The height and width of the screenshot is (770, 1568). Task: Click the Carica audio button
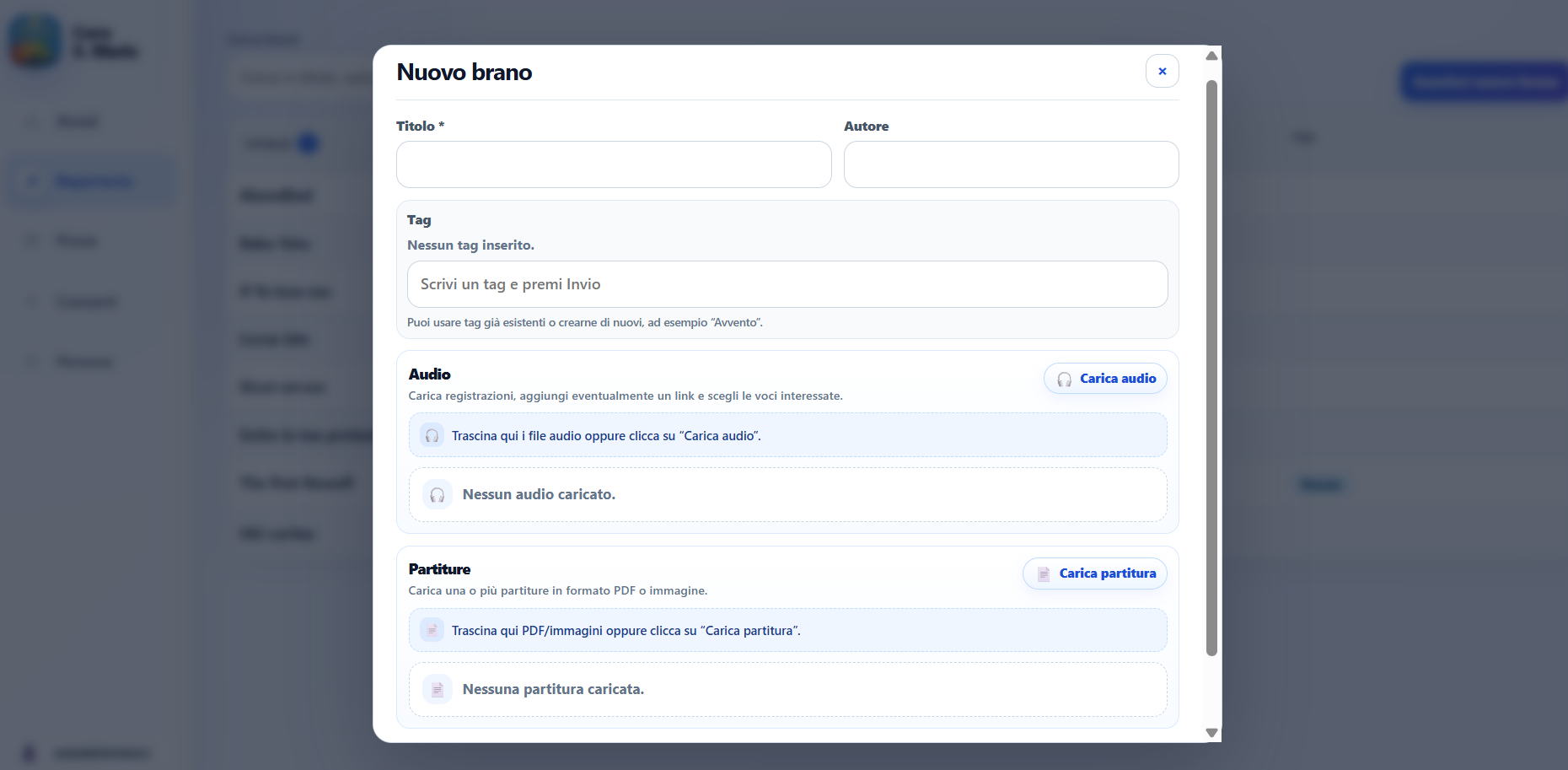pyautogui.click(x=1105, y=379)
